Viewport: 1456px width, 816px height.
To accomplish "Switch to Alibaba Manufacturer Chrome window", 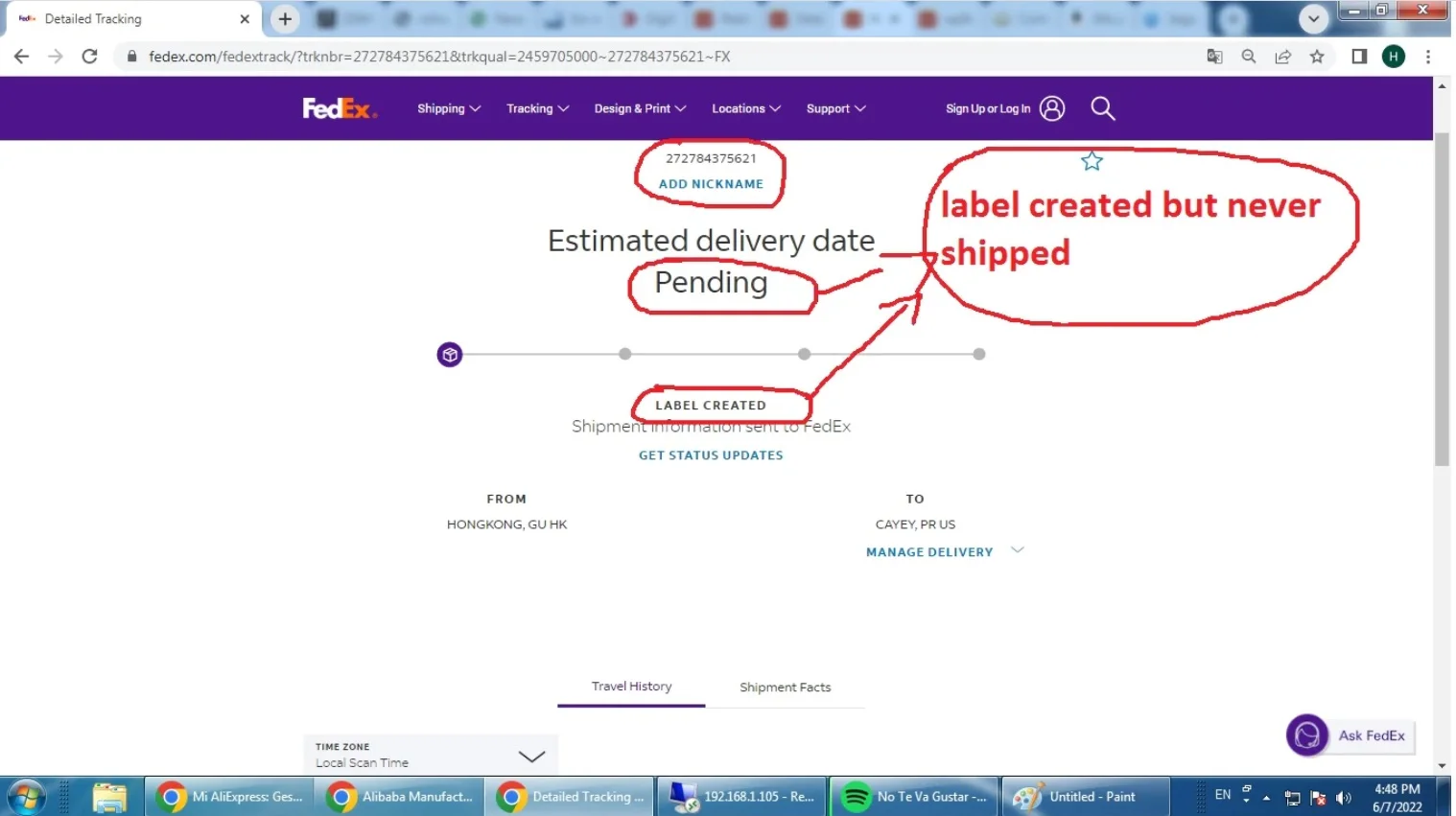I will pos(401,797).
